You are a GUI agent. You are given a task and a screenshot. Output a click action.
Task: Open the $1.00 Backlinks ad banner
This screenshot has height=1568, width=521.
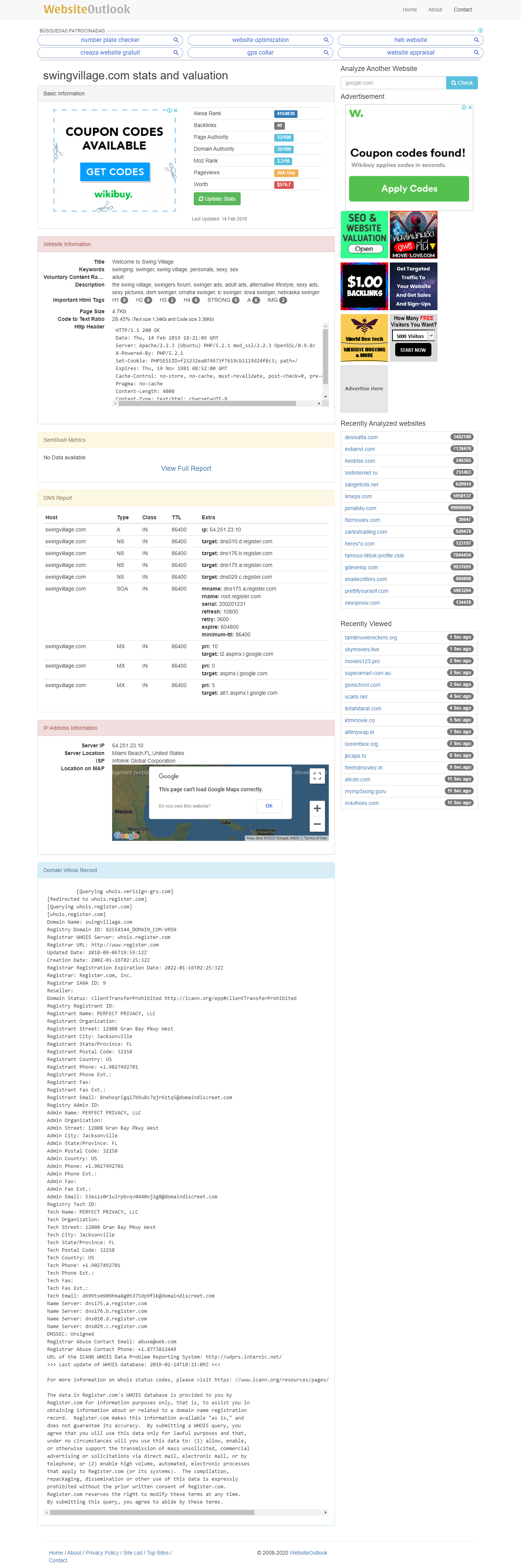coord(364,286)
